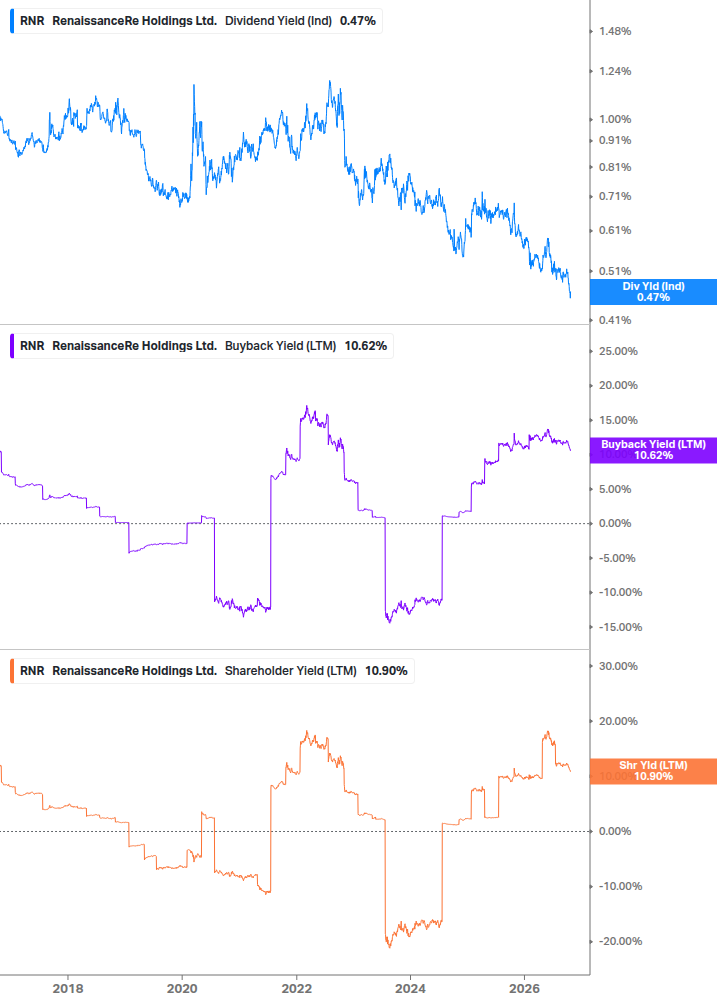Click the 2018 label on the time axis

[x=68, y=988]
